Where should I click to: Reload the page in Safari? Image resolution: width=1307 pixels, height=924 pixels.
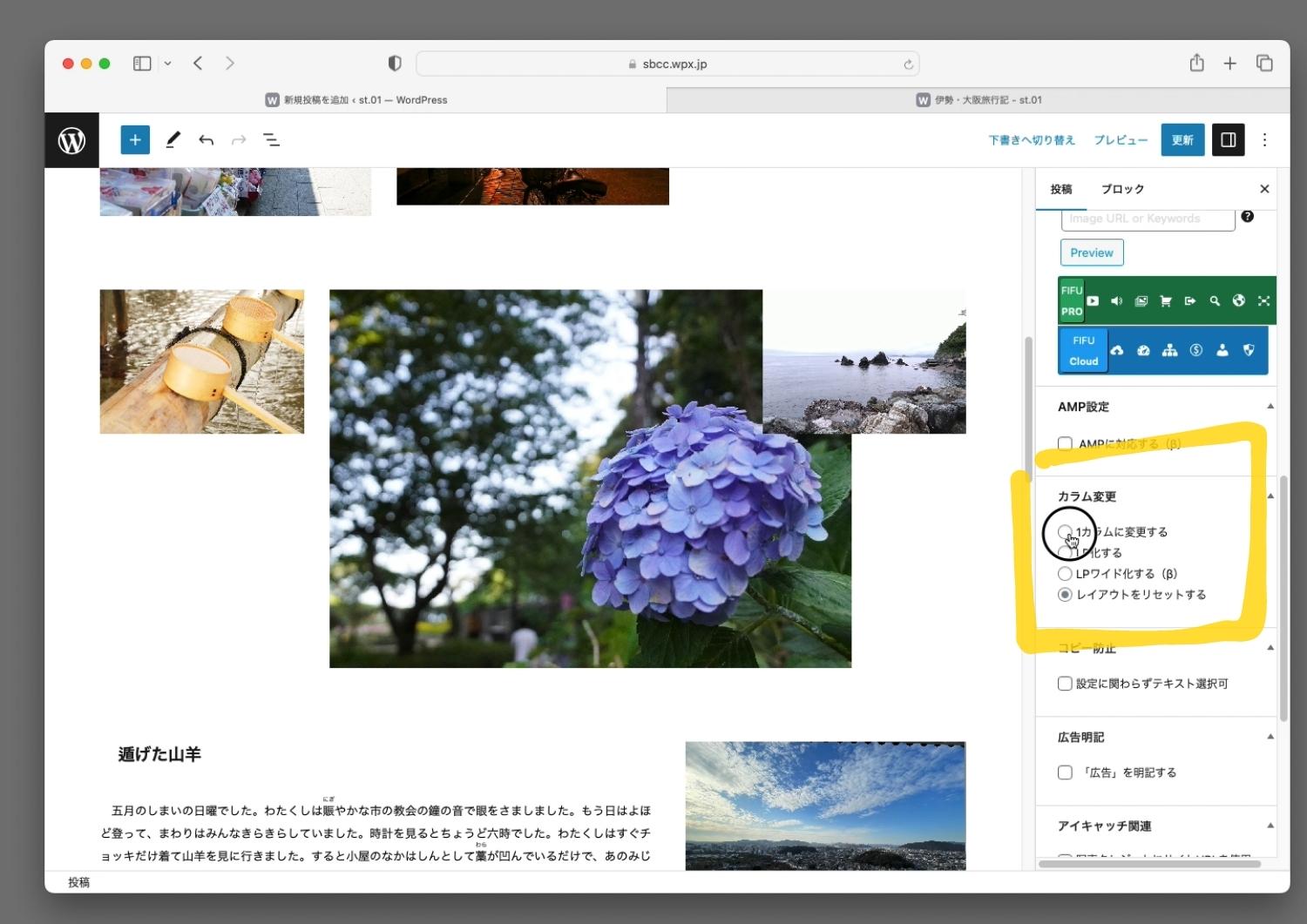pos(908,64)
